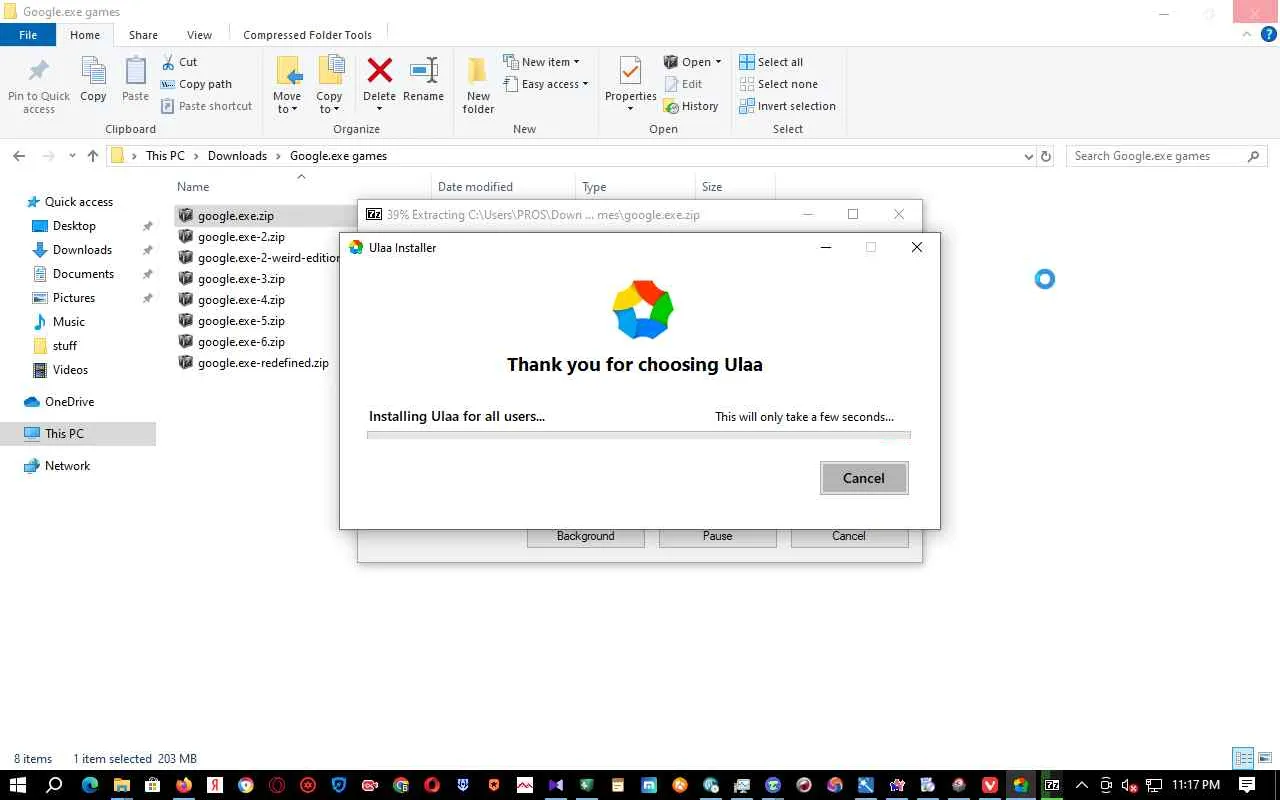Switch to the View ribbon tab
Screen dimensions: 1280x800
click(199, 34)
